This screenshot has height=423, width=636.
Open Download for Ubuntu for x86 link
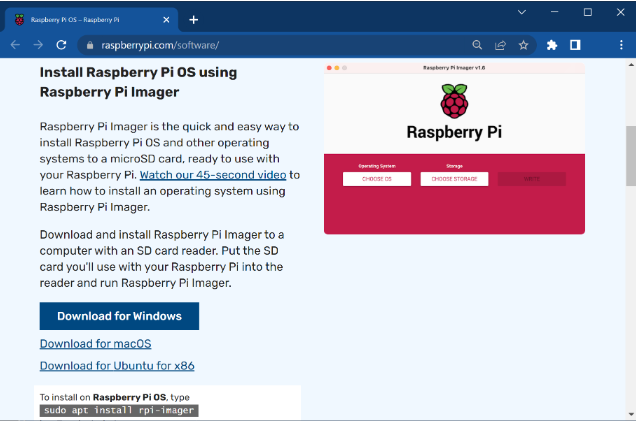click(x=117, y=366)
